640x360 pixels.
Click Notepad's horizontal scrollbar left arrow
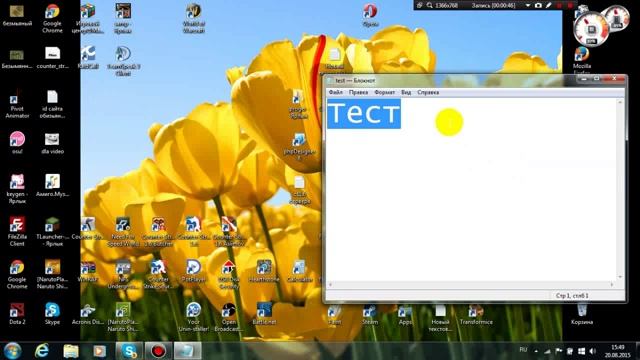(x=330, y=284)
